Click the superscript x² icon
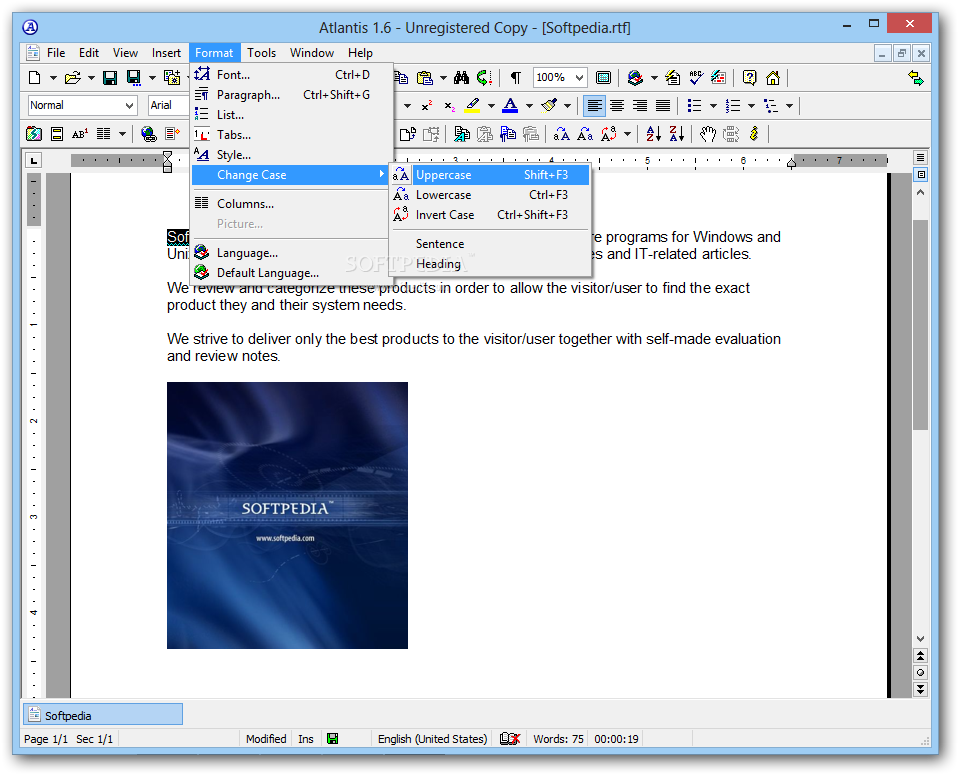The width and height of the screenshot is (959, 775). tap(427, 106)
